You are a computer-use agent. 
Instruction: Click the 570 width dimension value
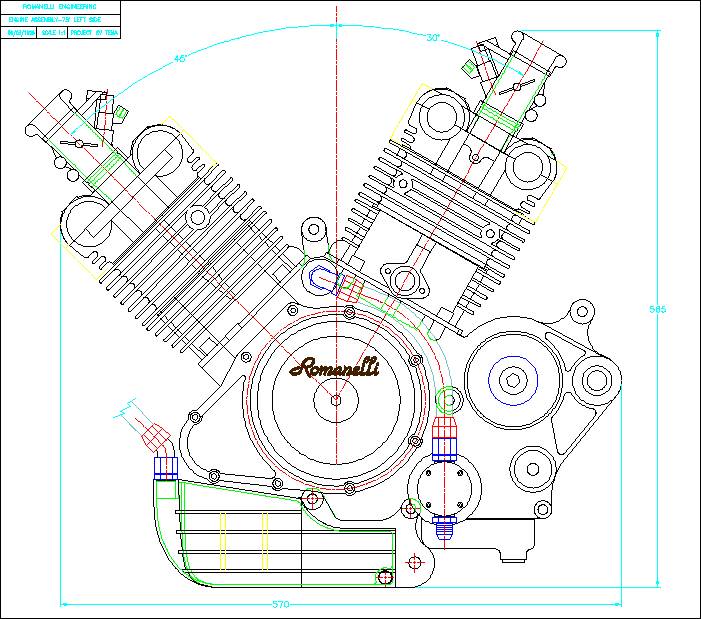pos(281,604)
